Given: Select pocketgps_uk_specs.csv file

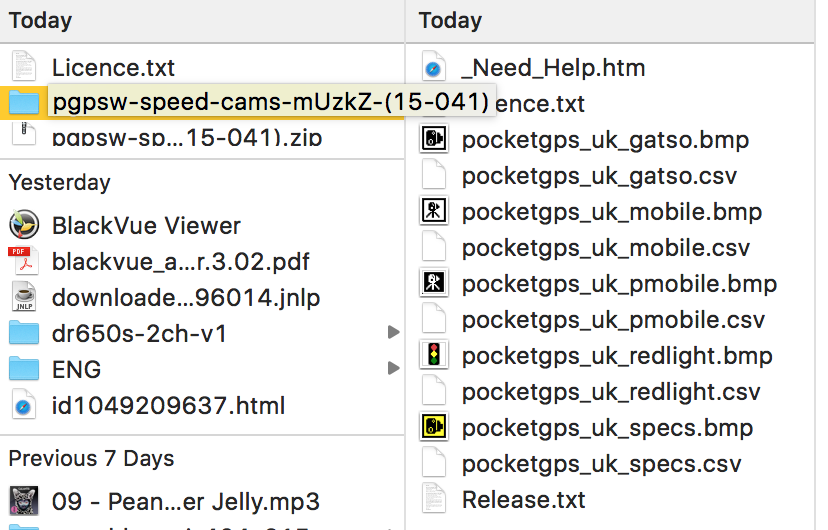Looking at the screenshot, I should [x=601, y=464].
